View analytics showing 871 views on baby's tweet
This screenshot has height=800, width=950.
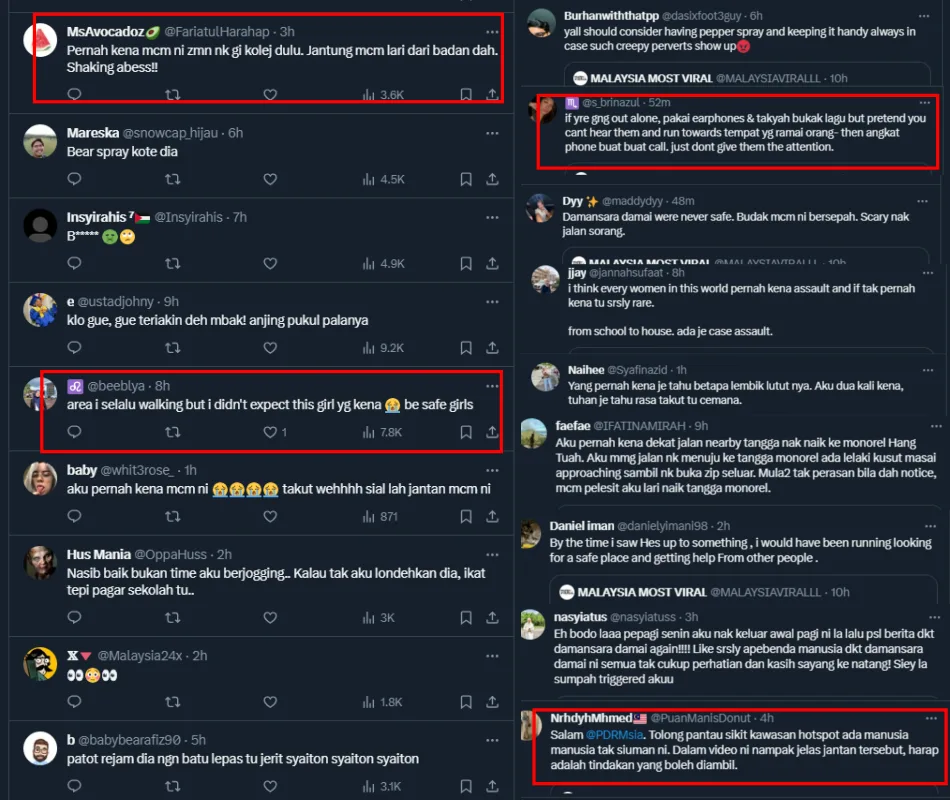(x=380, y=516)
